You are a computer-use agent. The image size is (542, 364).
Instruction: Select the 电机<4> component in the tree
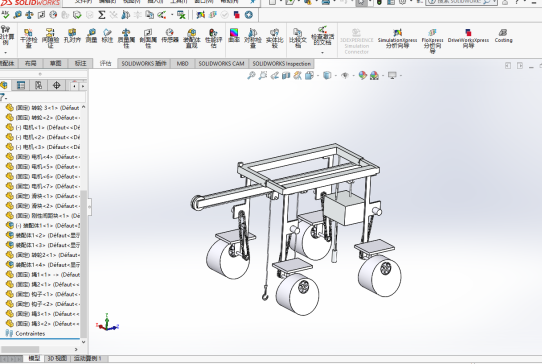43,157
